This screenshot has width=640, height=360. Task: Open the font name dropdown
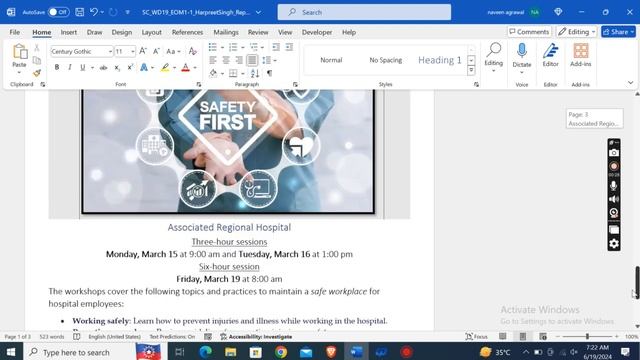pos(110,51)
